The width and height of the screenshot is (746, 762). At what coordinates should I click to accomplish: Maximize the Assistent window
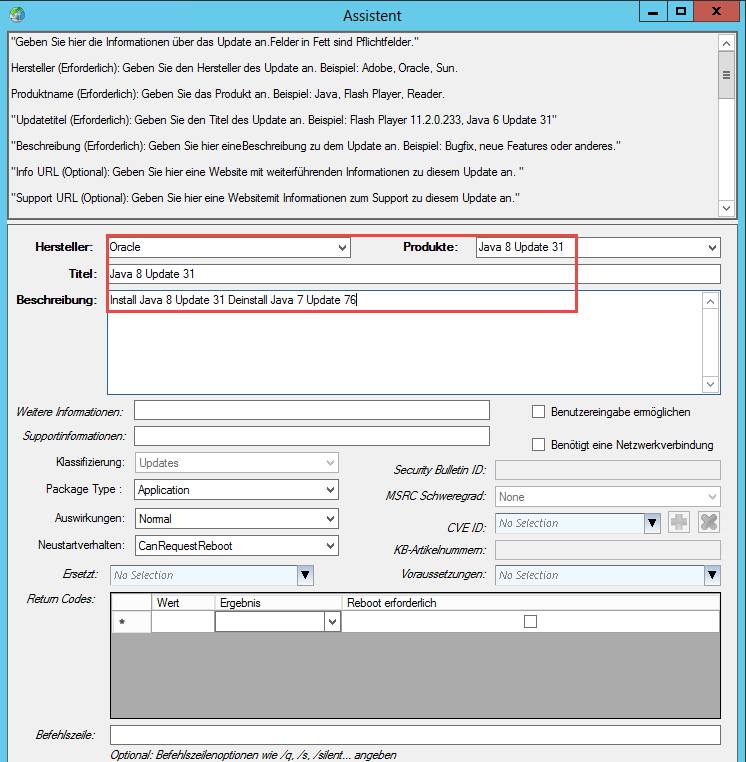tap(680, 12)
